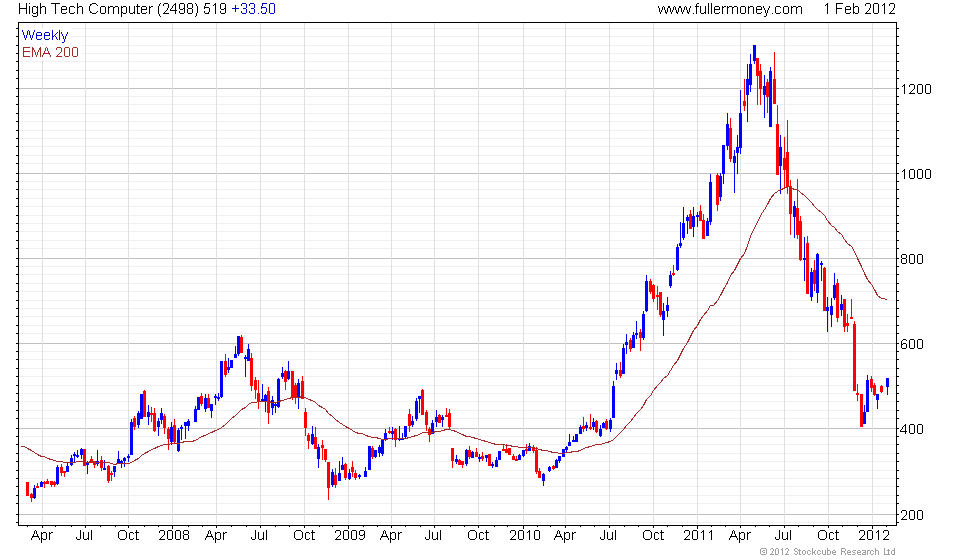Select the red EMA 200 legend label
This screenshot has height=560, width=980.
click(x=50, y=52)
